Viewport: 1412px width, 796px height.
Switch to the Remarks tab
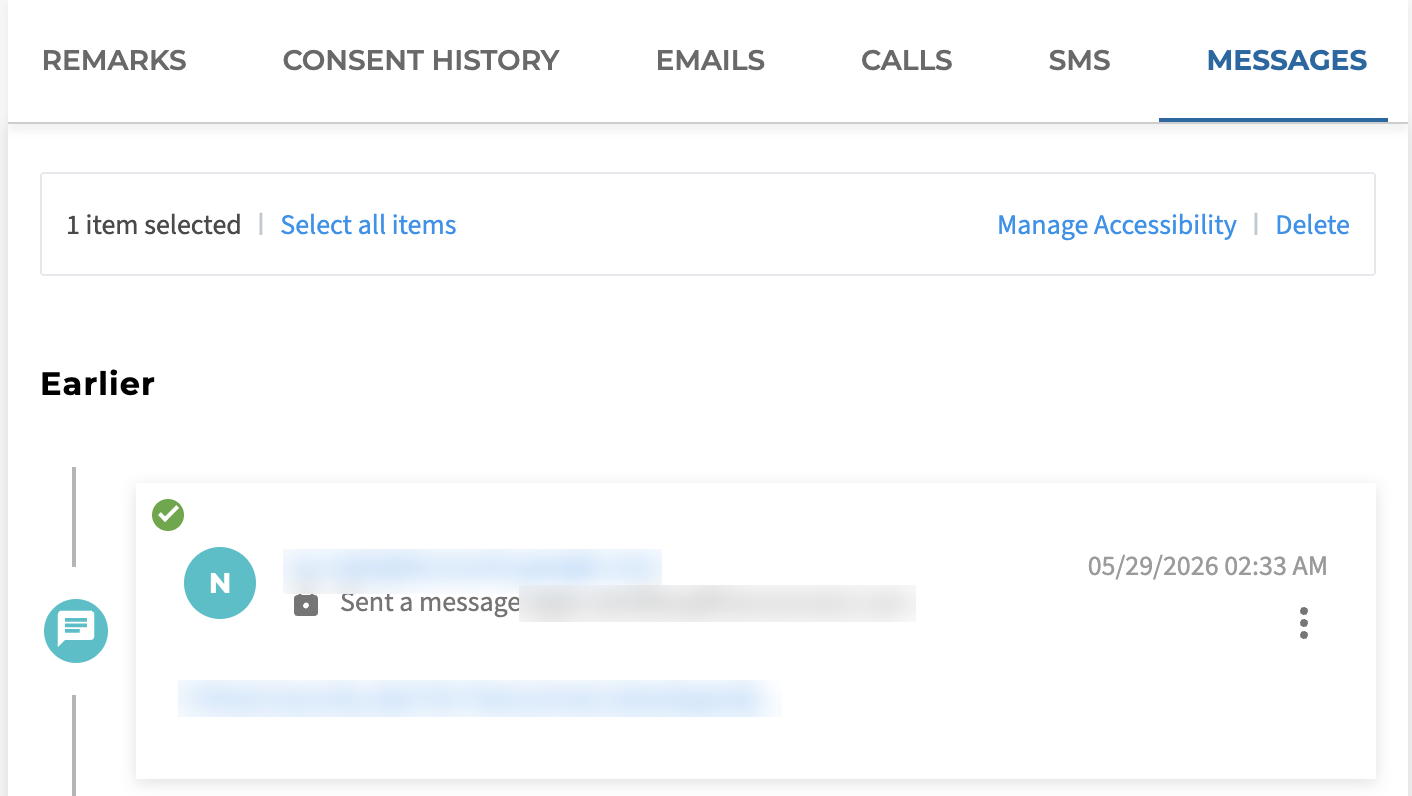[114, 60]
